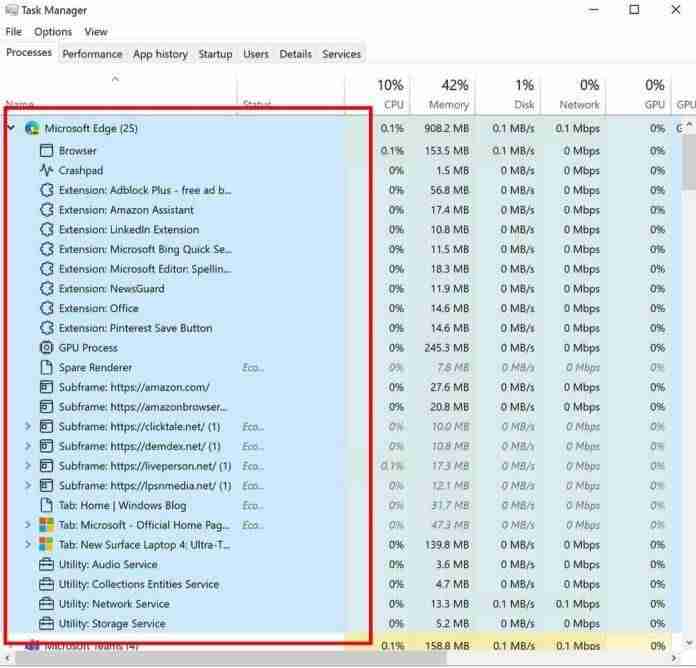Click the Storage Service utility icon
The width and height of the screenshot is (696, 668).
pyautogui.click(x=46, y=624)
